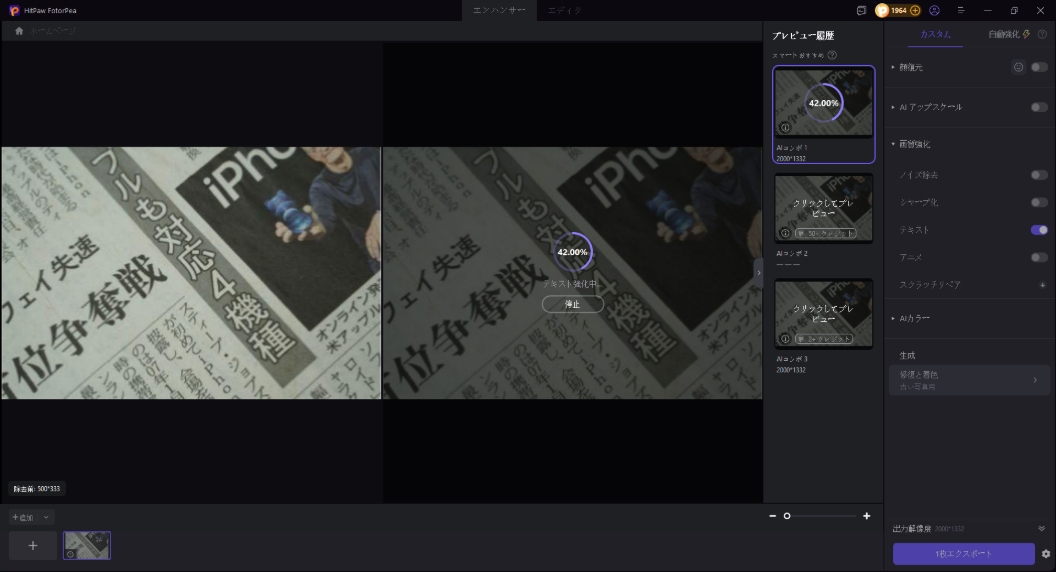Enable the ノイズ除去 switch
1056x572 pixels.
tap(1039, 175)
